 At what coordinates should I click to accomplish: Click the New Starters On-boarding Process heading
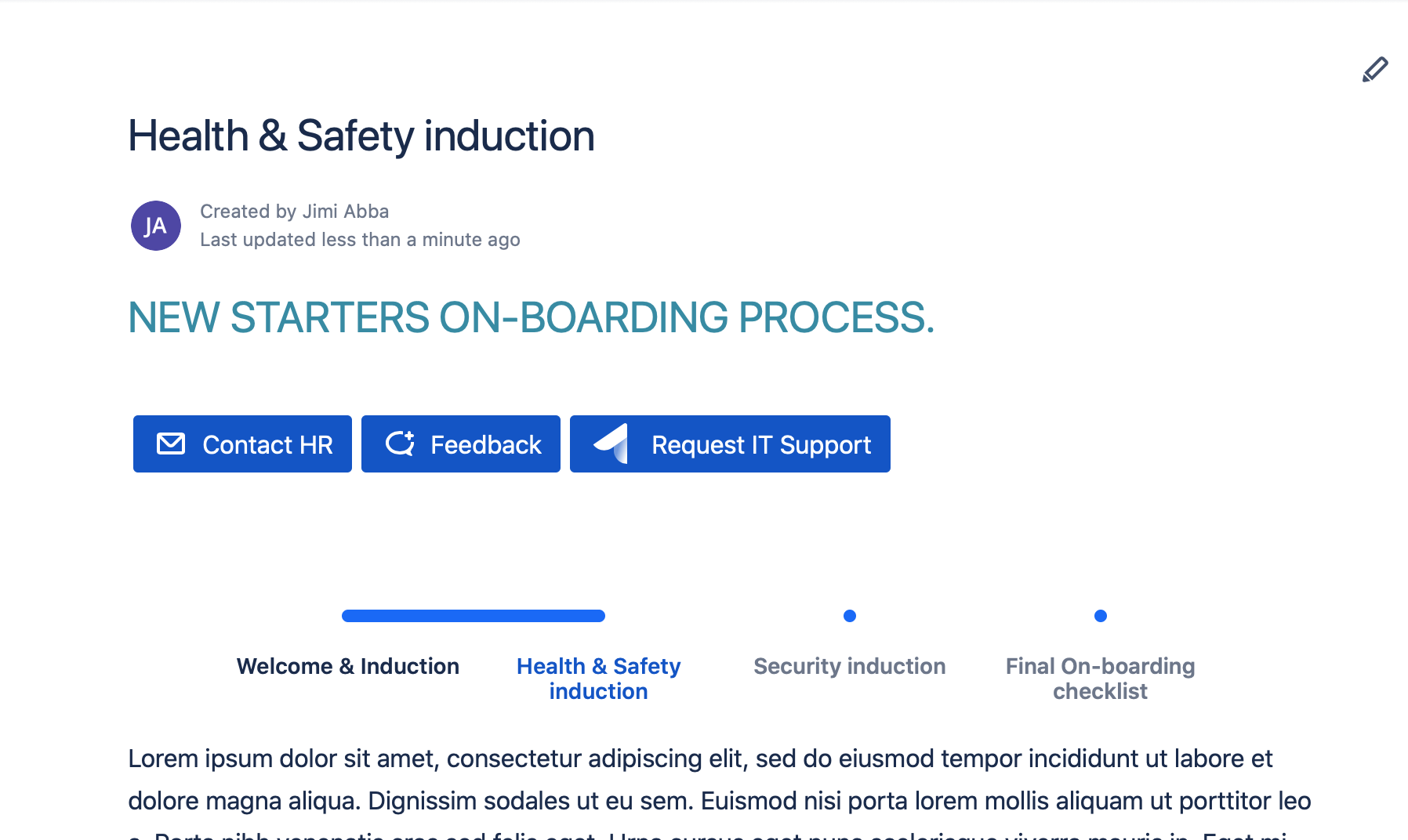click(x=532, y=317)
